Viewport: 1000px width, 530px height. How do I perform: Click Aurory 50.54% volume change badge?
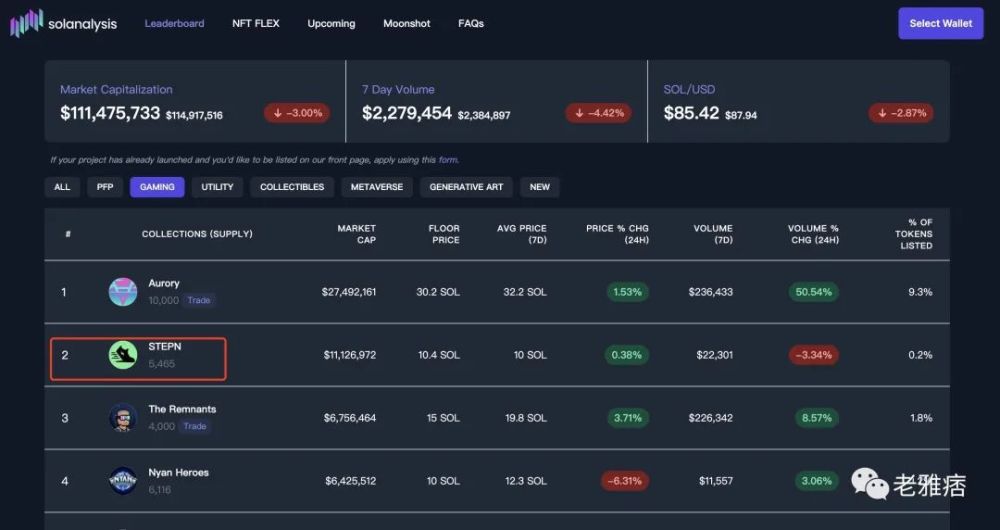(x=814, y=292)
